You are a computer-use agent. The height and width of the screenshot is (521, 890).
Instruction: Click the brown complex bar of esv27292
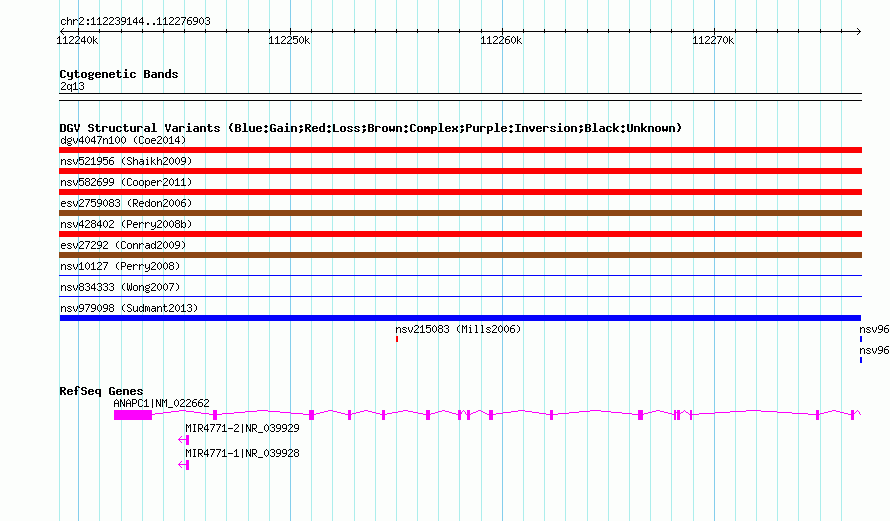pyautogui.click(x=460, y=255)
